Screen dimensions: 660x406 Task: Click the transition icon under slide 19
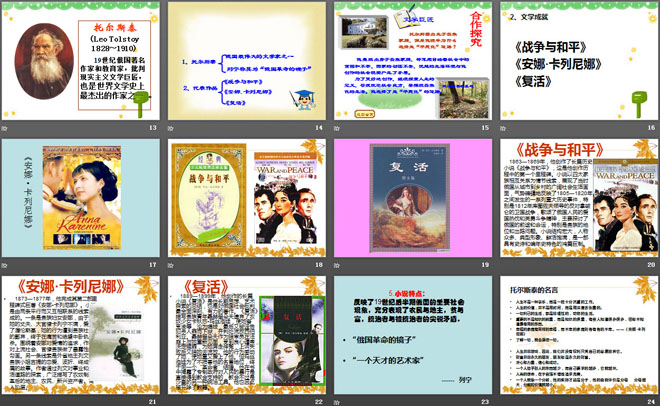click(x=337, y=265)
